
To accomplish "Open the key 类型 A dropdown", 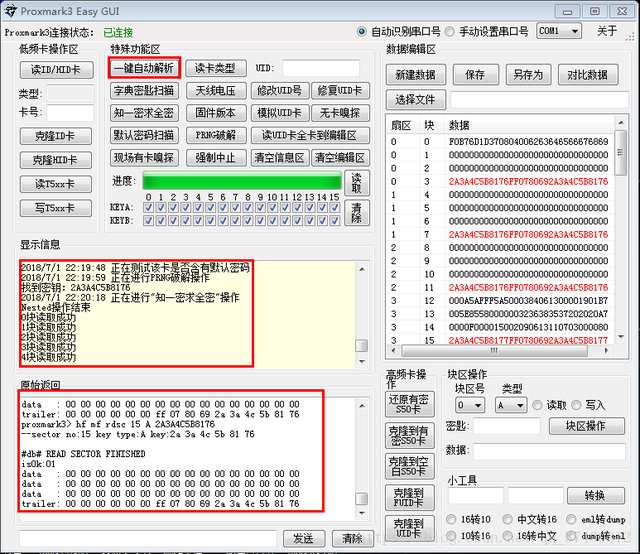I will (x=511, y=405).
